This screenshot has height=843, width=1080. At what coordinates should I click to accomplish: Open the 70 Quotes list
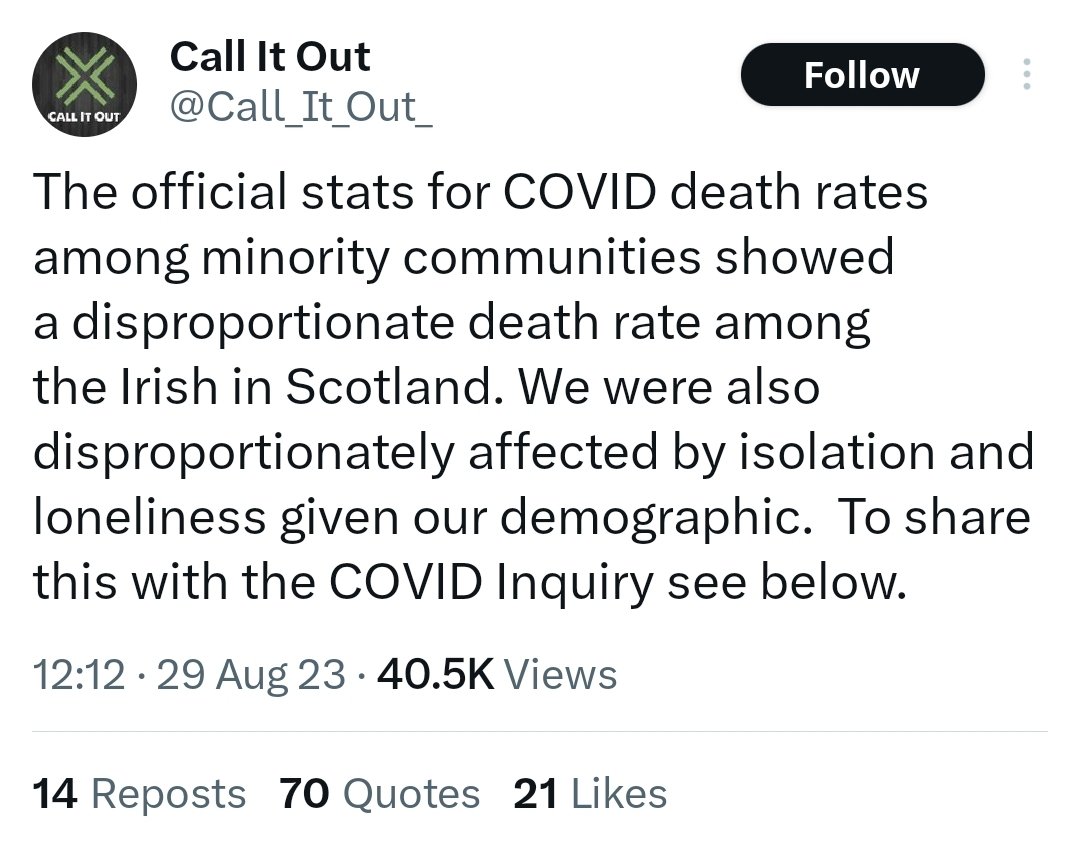pos(380,794)
